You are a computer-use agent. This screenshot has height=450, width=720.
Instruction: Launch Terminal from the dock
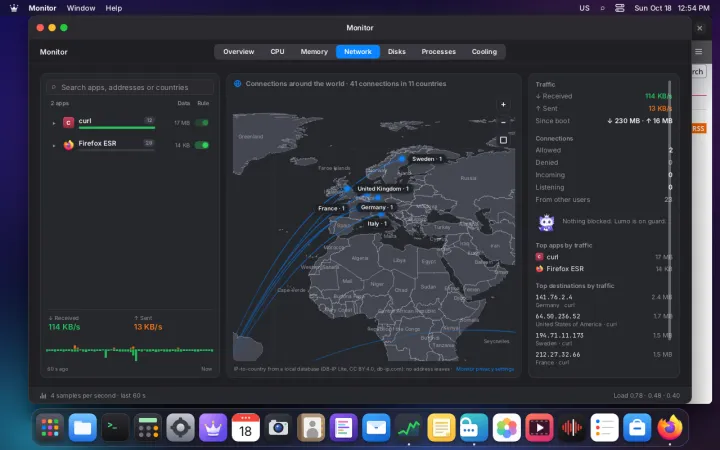point(115,428)
